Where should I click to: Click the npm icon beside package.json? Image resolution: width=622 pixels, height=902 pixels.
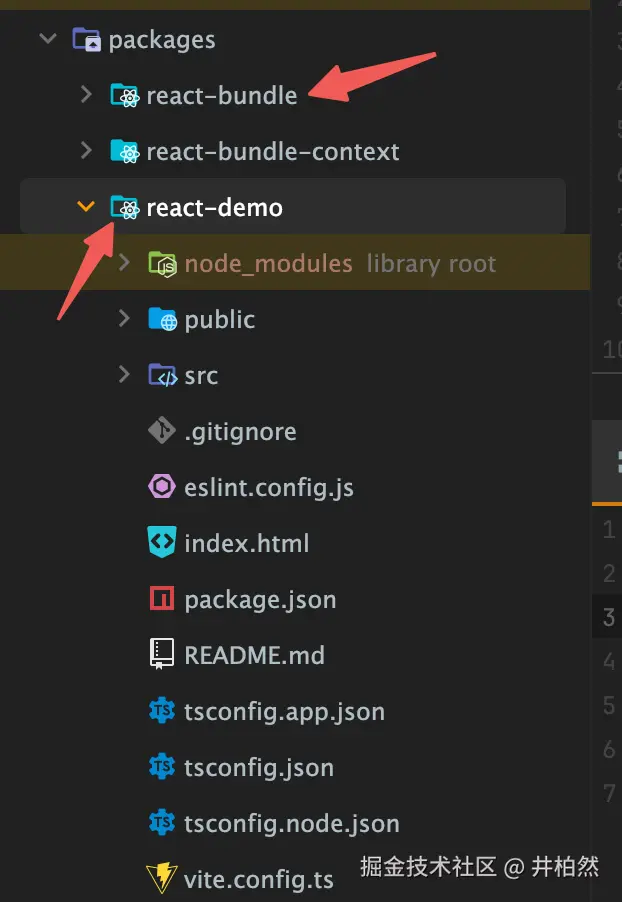click(162, 600)
